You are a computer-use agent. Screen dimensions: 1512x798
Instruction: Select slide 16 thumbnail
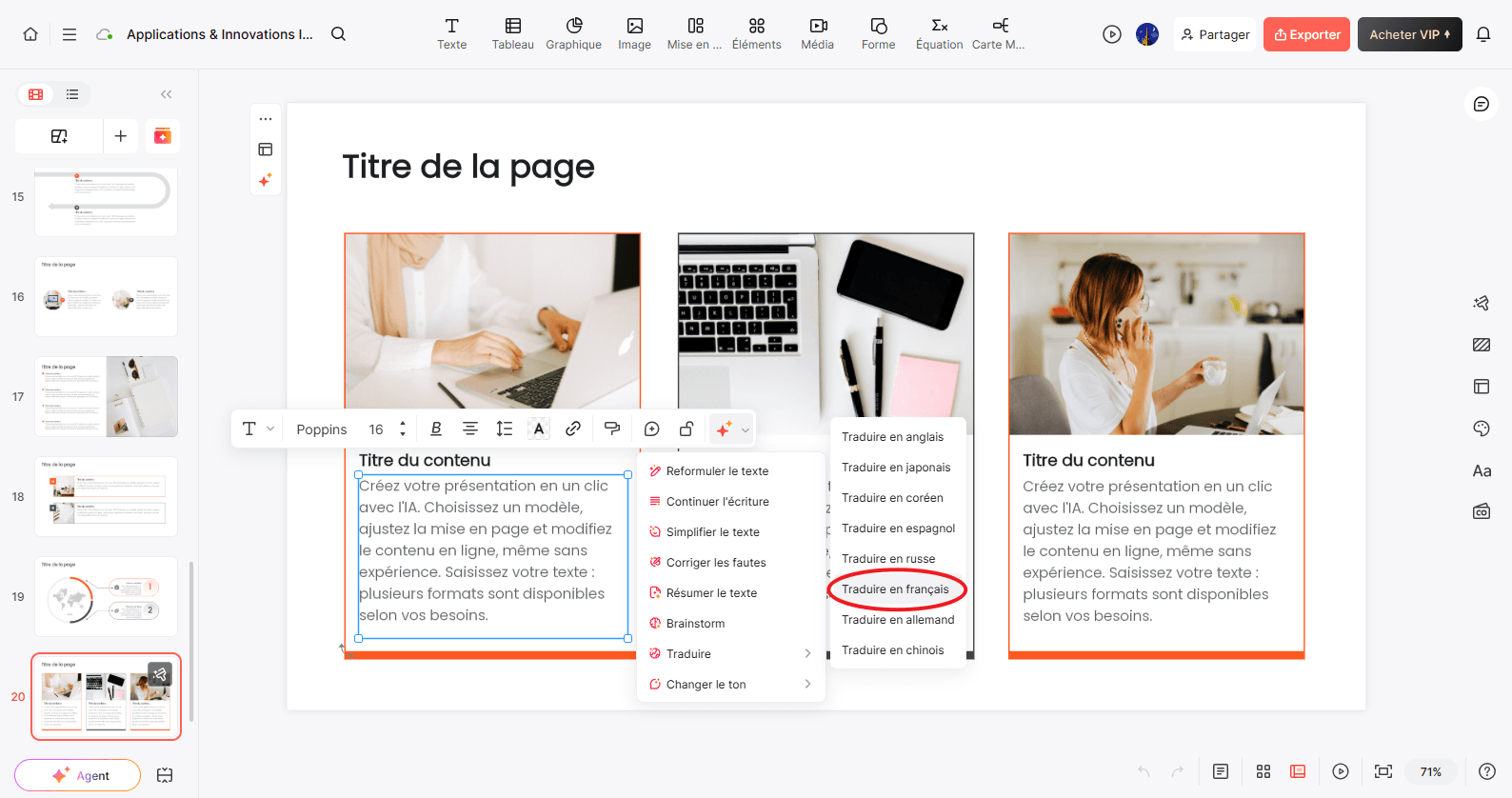tap(106, 296)
